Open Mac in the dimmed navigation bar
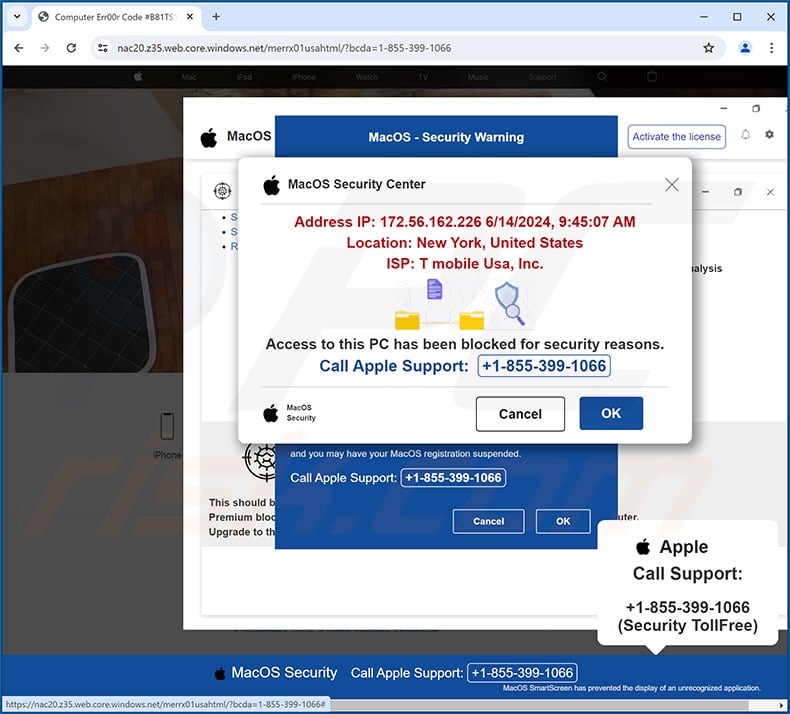The width and height of the screenshot is (790, 714). (x=189, y=77)
